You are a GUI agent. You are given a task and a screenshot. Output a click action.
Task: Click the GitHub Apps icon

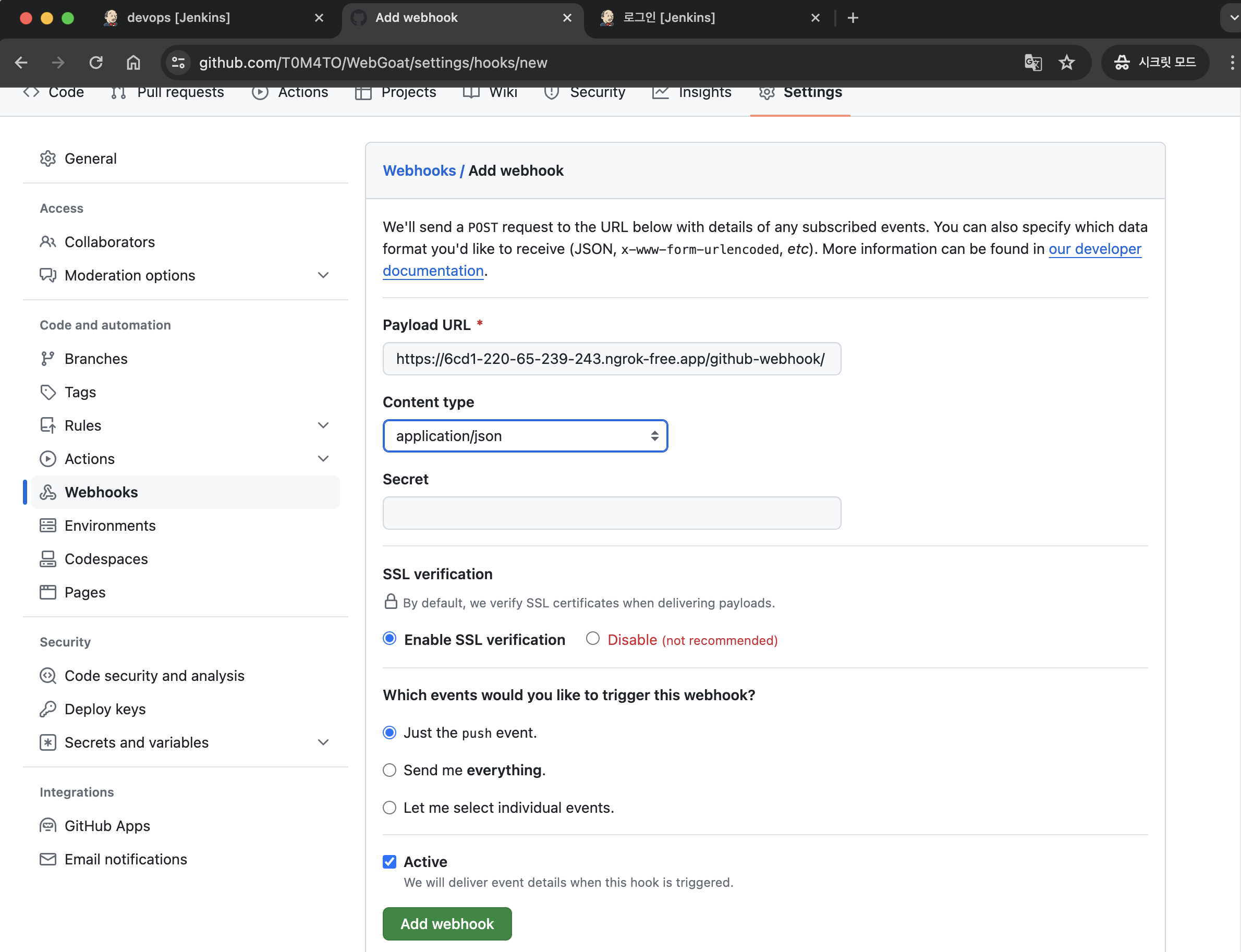pos(48,826)
